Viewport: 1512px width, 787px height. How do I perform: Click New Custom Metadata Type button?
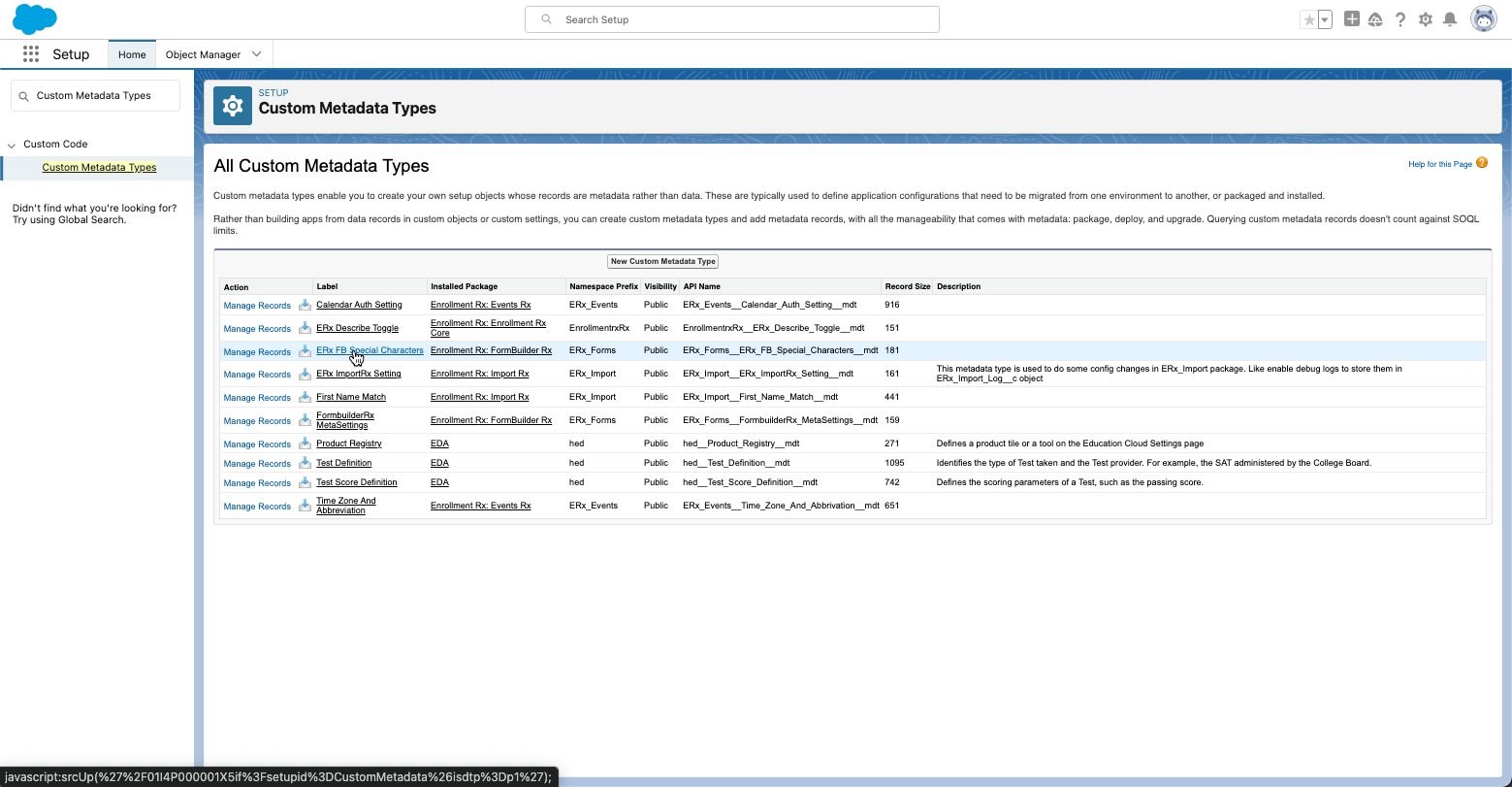click(x=662, y=261)
